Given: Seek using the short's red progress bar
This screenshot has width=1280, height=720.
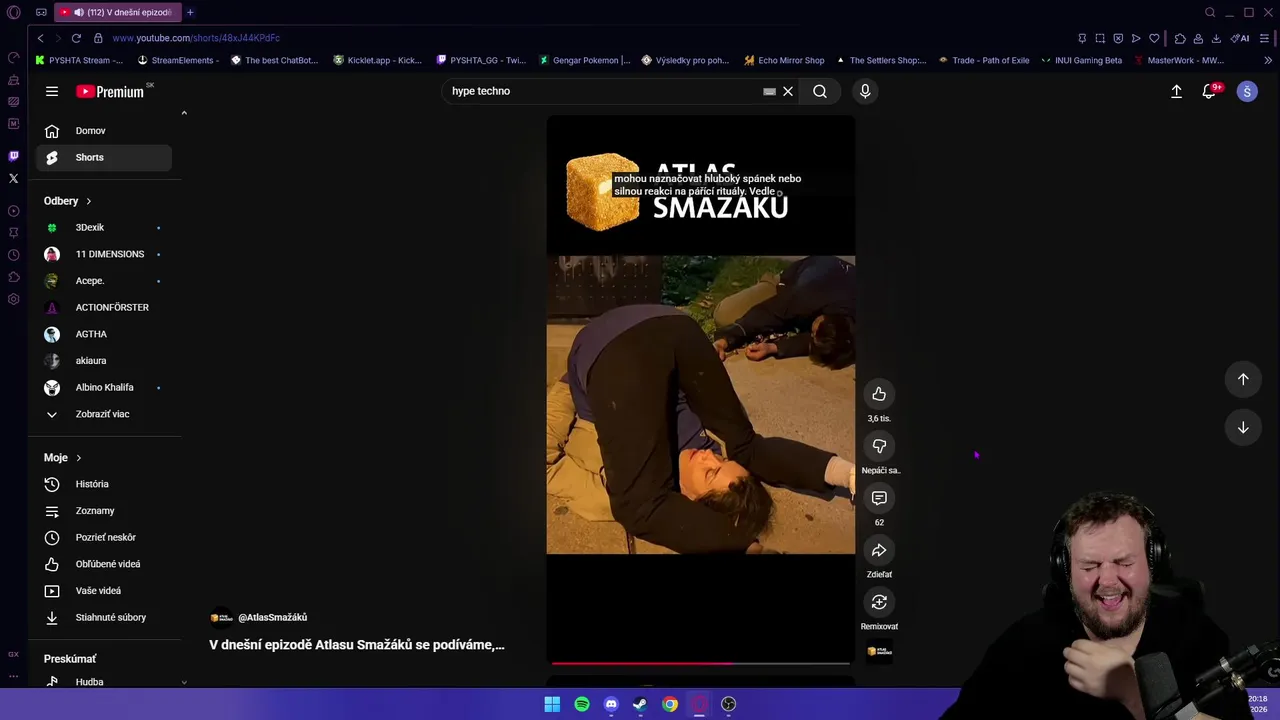Looking at the screenshot, I should [700, 663].
